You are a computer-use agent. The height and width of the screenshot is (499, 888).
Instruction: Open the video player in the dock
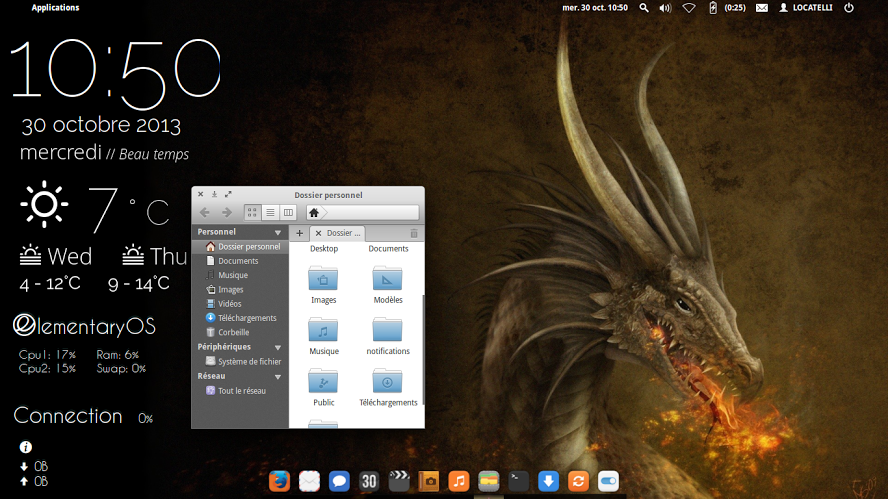[399, 481]
